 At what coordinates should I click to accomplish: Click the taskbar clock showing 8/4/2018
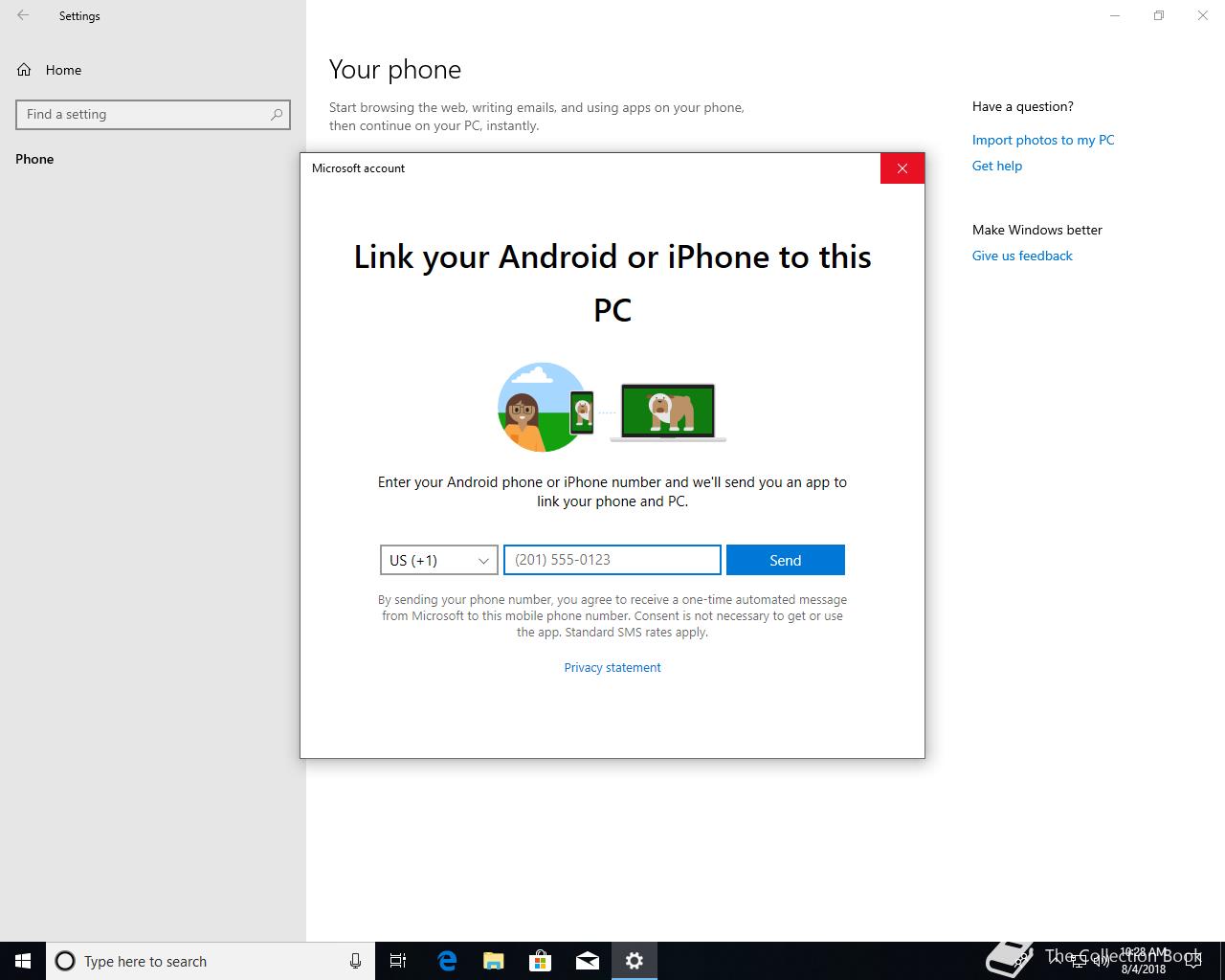click(1144, 961)
